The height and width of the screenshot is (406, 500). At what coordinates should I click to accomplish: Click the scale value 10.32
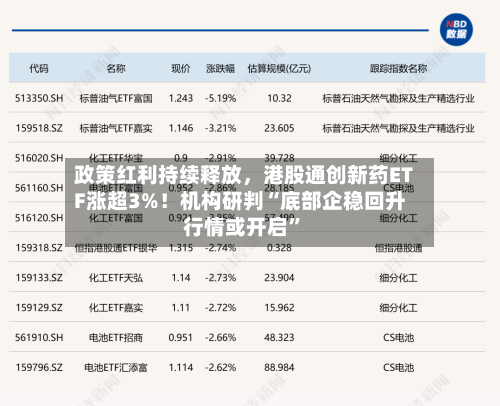279,98
